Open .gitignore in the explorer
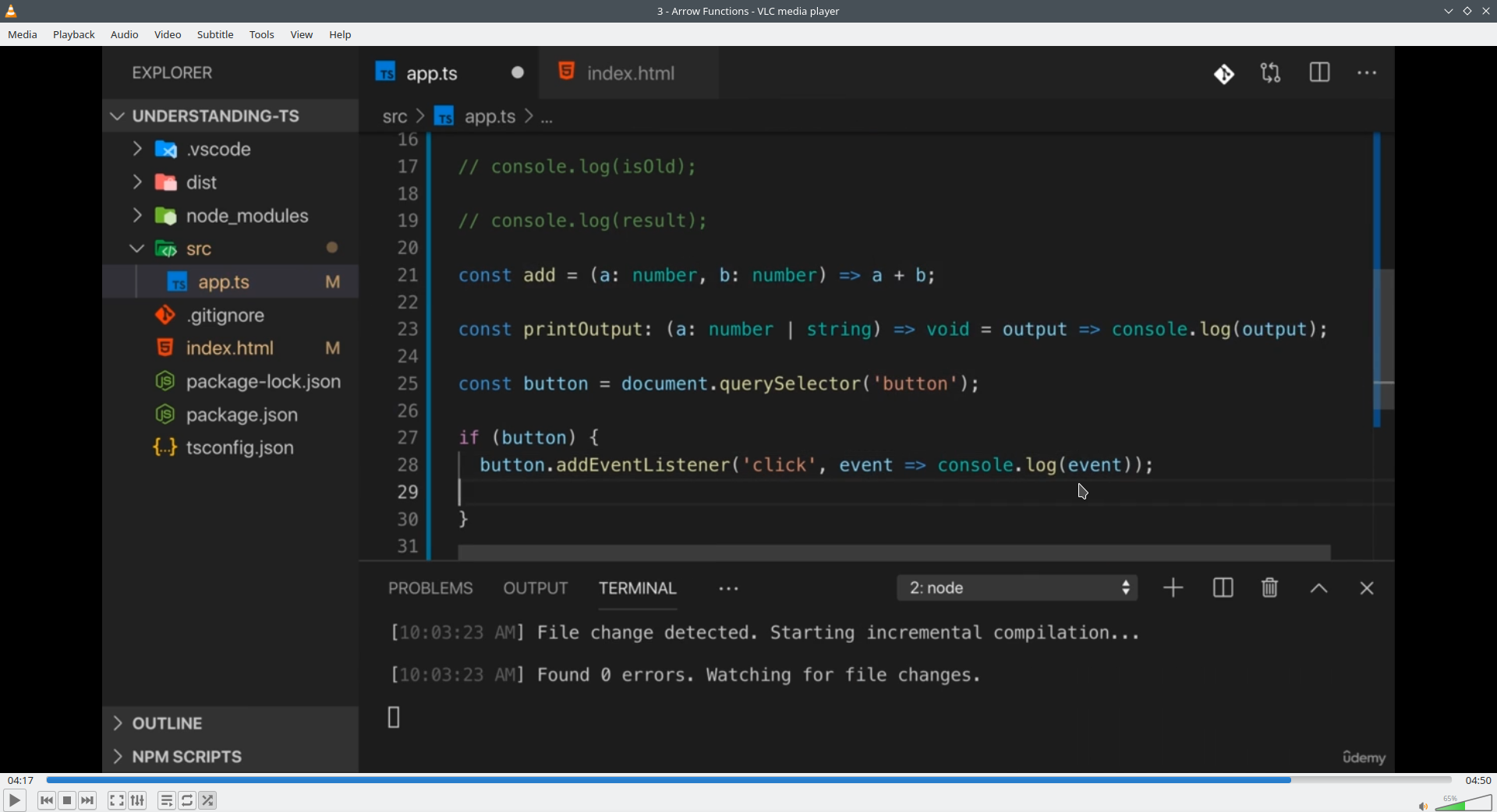 click(x=230, y=316)
